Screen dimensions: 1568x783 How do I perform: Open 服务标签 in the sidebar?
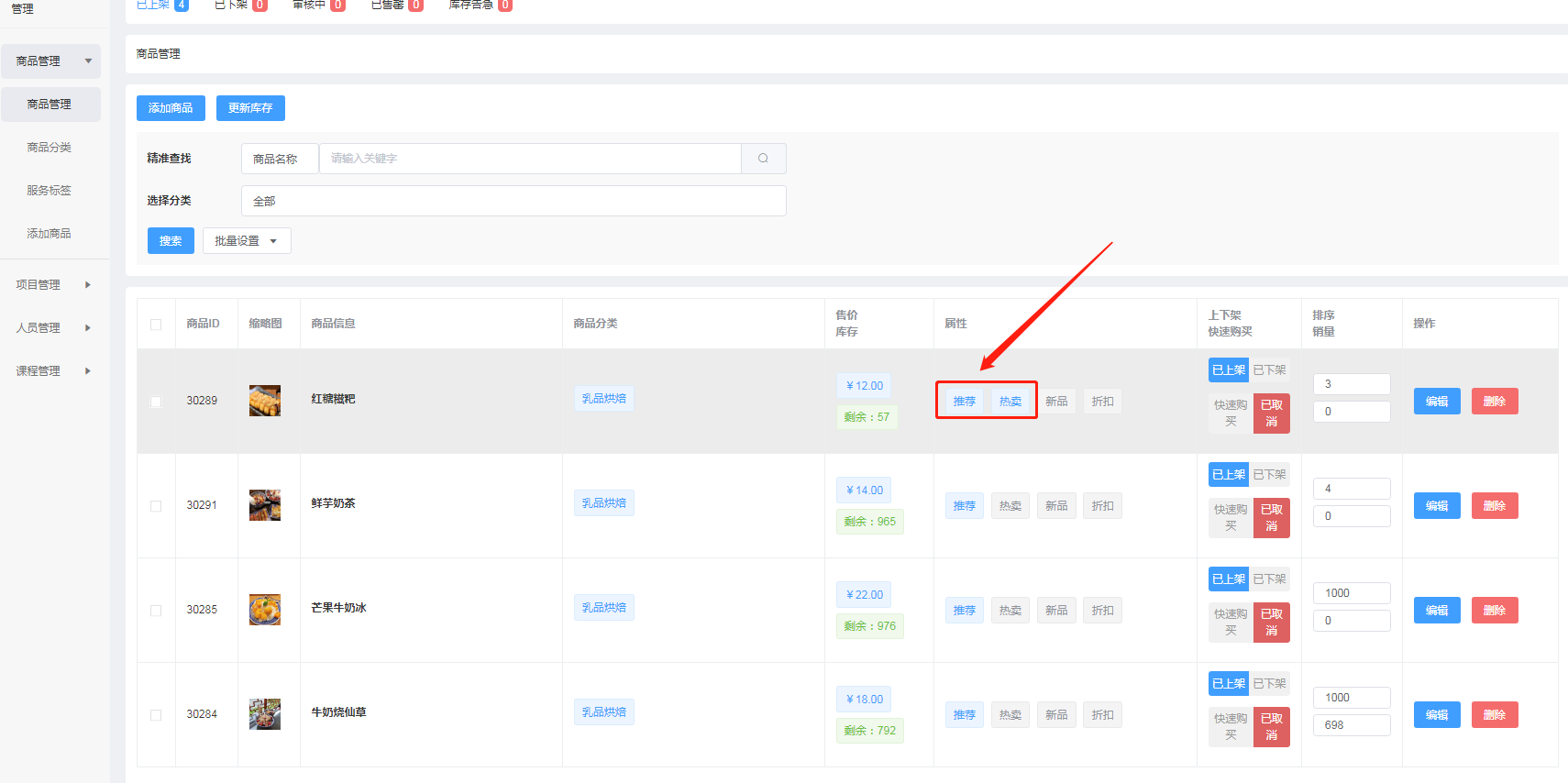(50, 191)
